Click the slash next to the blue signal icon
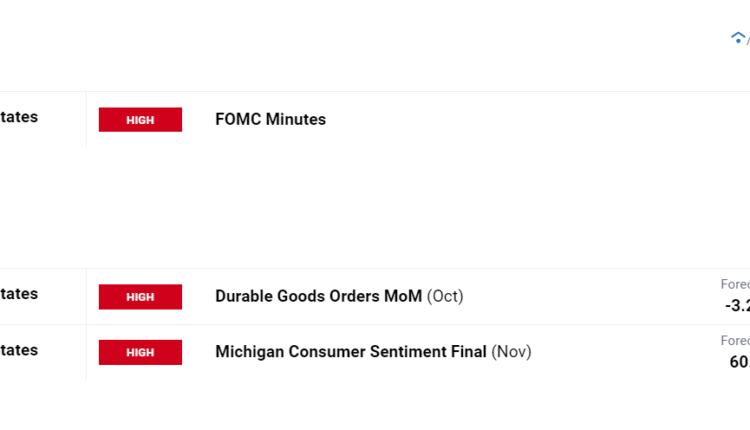Image resolution: width=750 pixels, height=430 pixels. (x=748, y=40)
